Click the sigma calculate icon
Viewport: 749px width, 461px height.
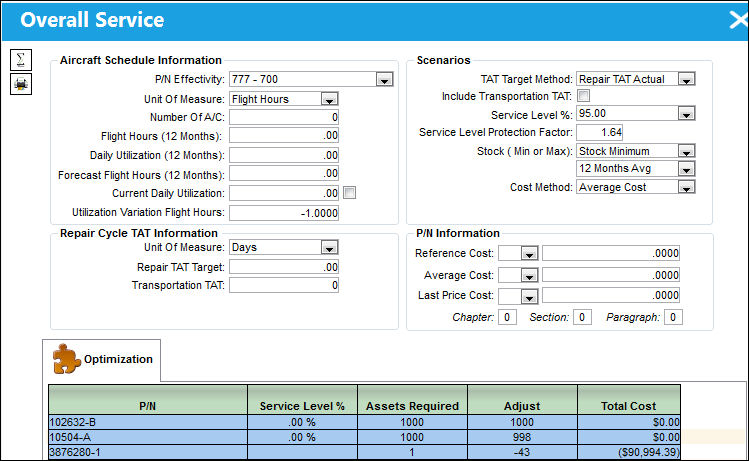point(21,60)
